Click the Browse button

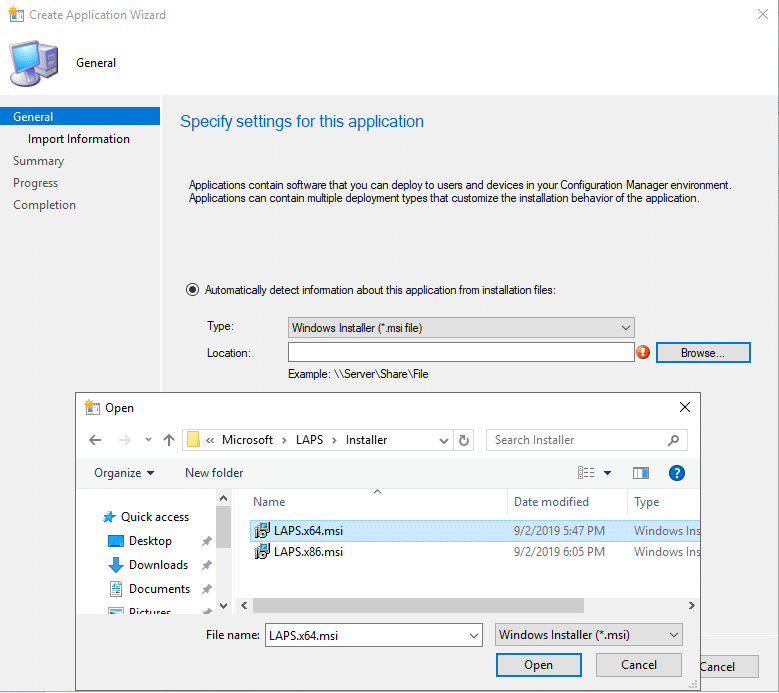(x=702, y=353)
